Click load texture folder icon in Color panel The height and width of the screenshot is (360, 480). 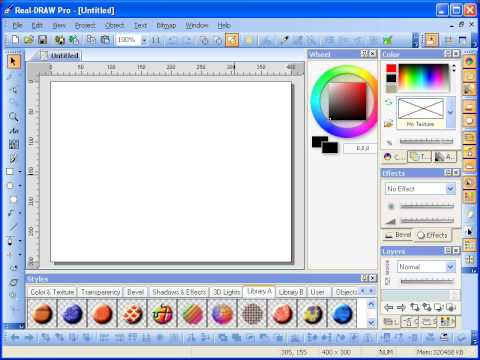point(388,124)
